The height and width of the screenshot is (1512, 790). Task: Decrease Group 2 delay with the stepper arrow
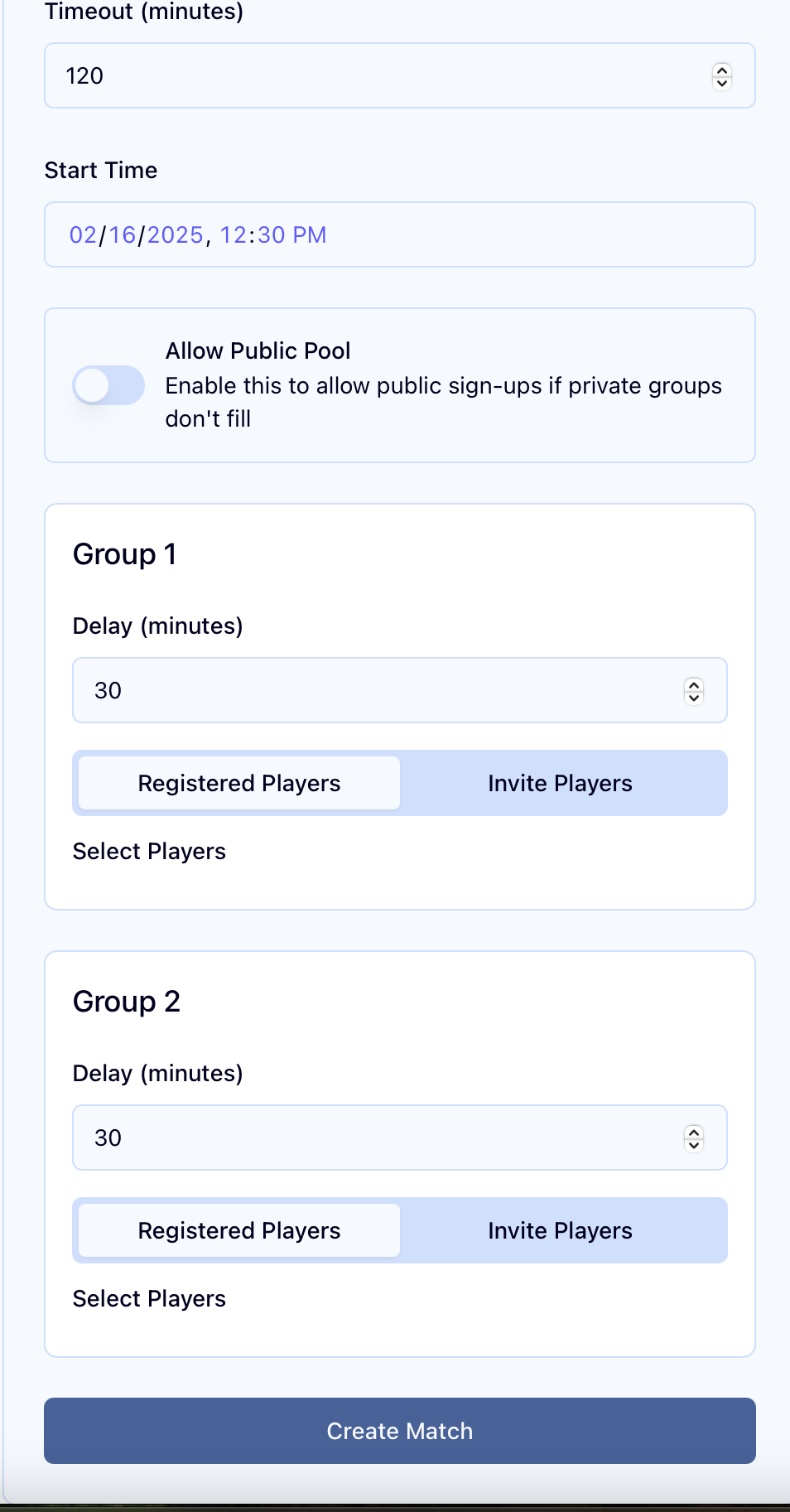694,1144
